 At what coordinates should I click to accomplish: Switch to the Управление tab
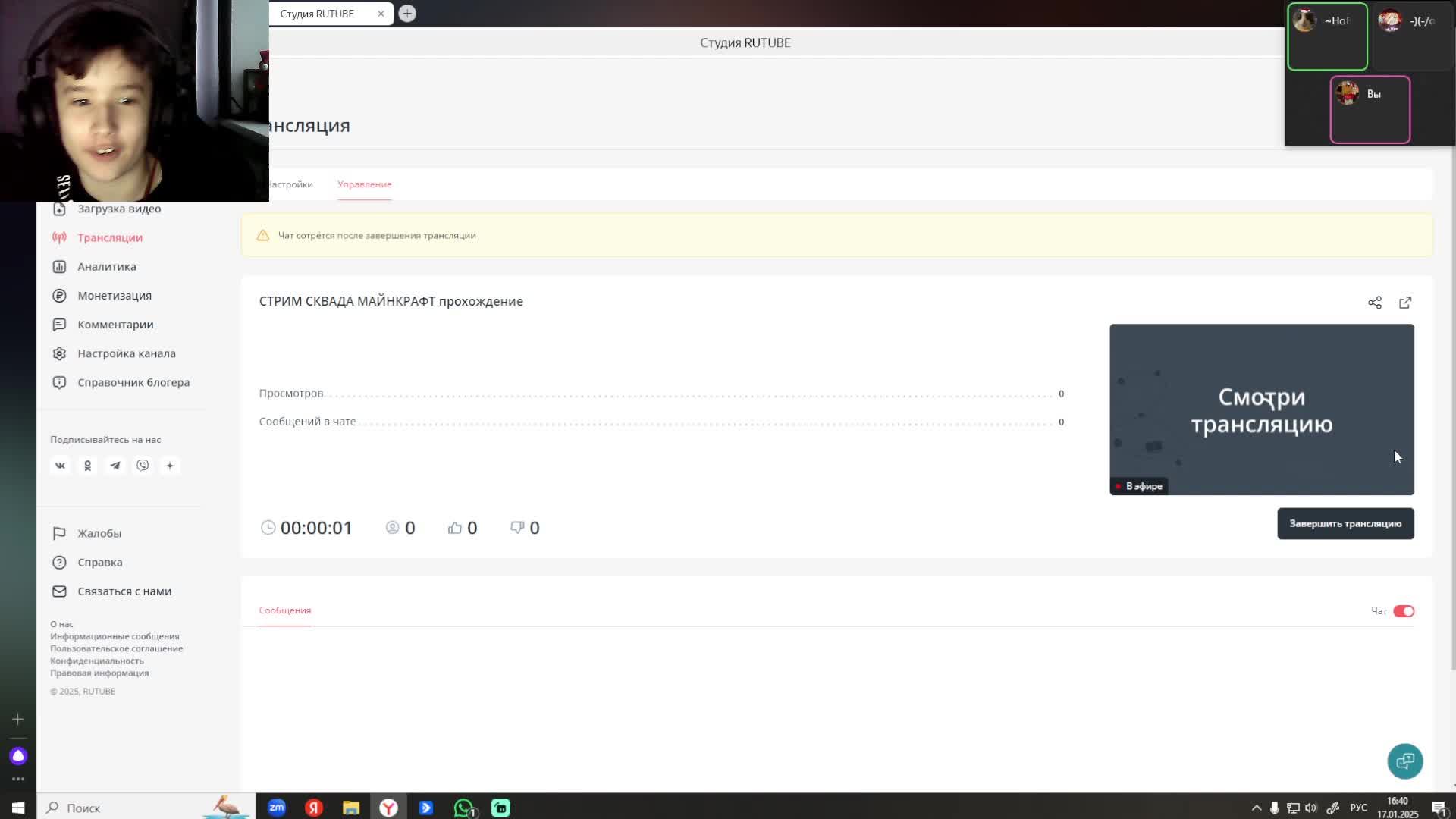[365, 184]
